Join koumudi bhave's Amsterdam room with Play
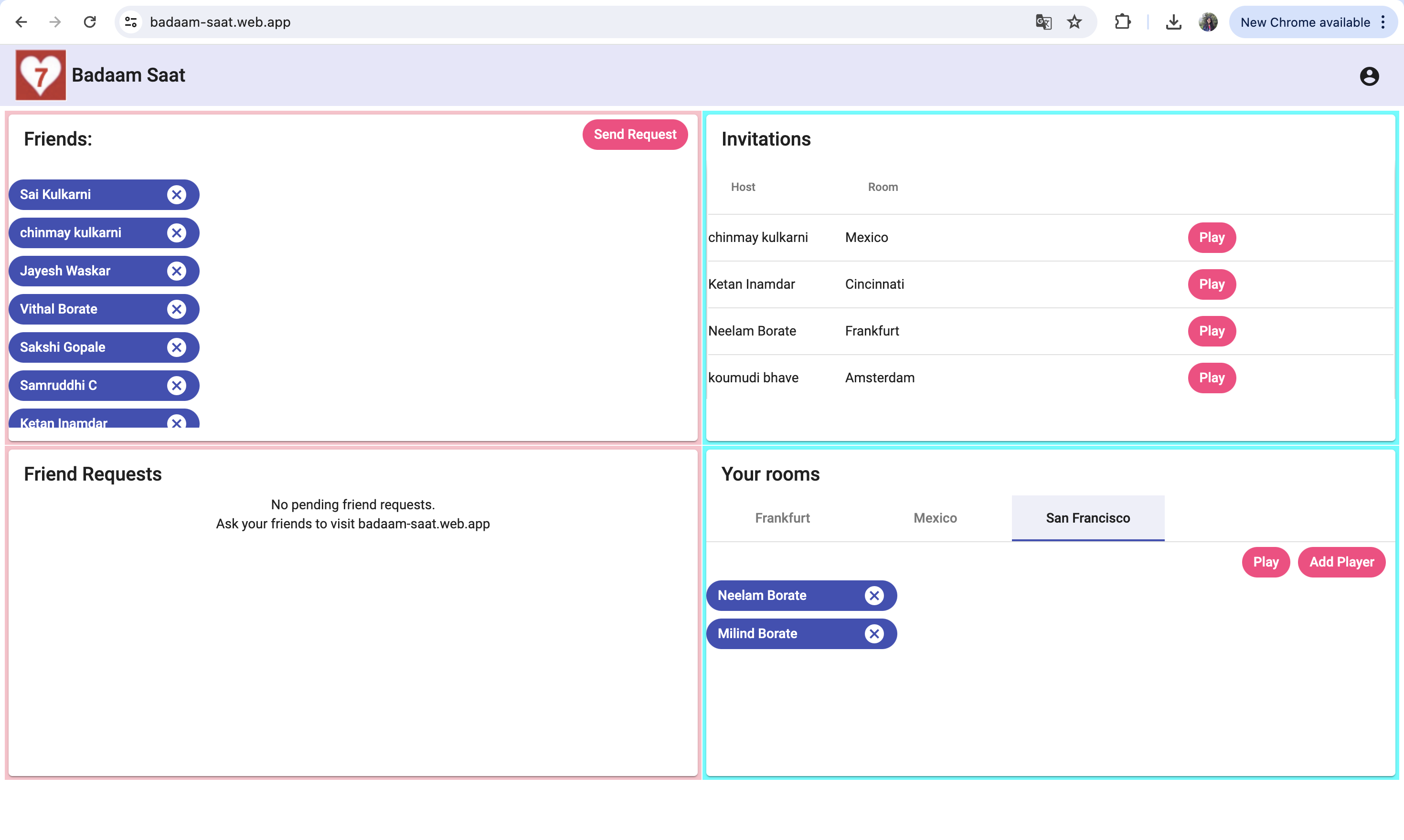 [1212, 378]
